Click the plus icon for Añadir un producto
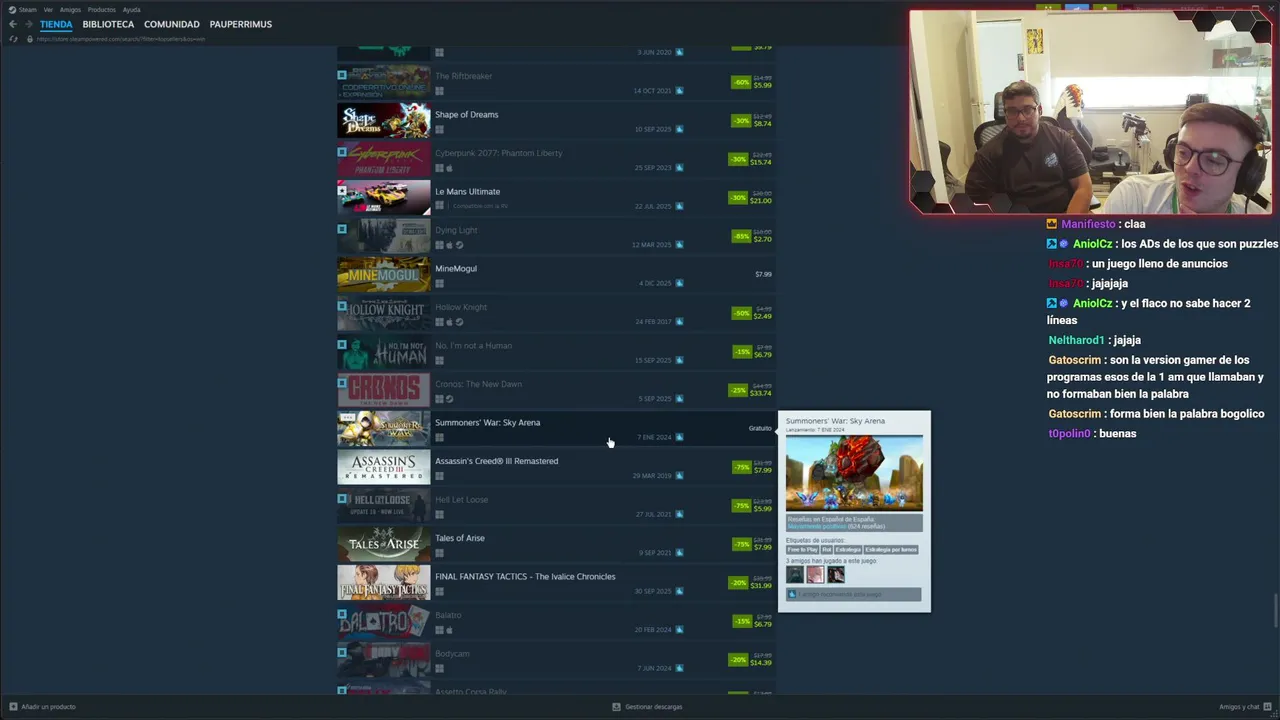1280x720 pixels. click(13, 707)
